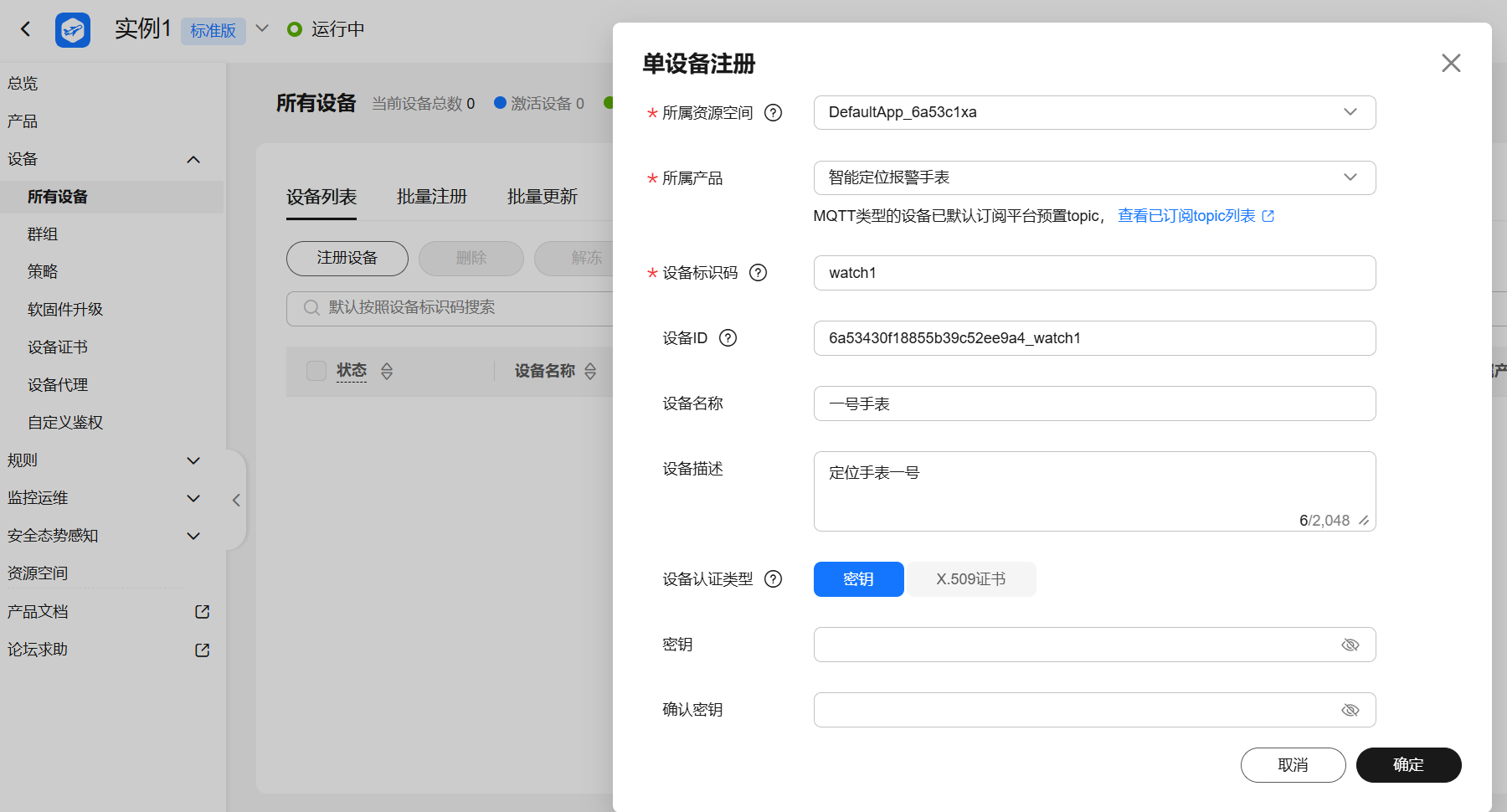This screenshot has width=1507, height=812.
Task: Click the 当前设备总数 0 text
Action: (x=424, y=104)
